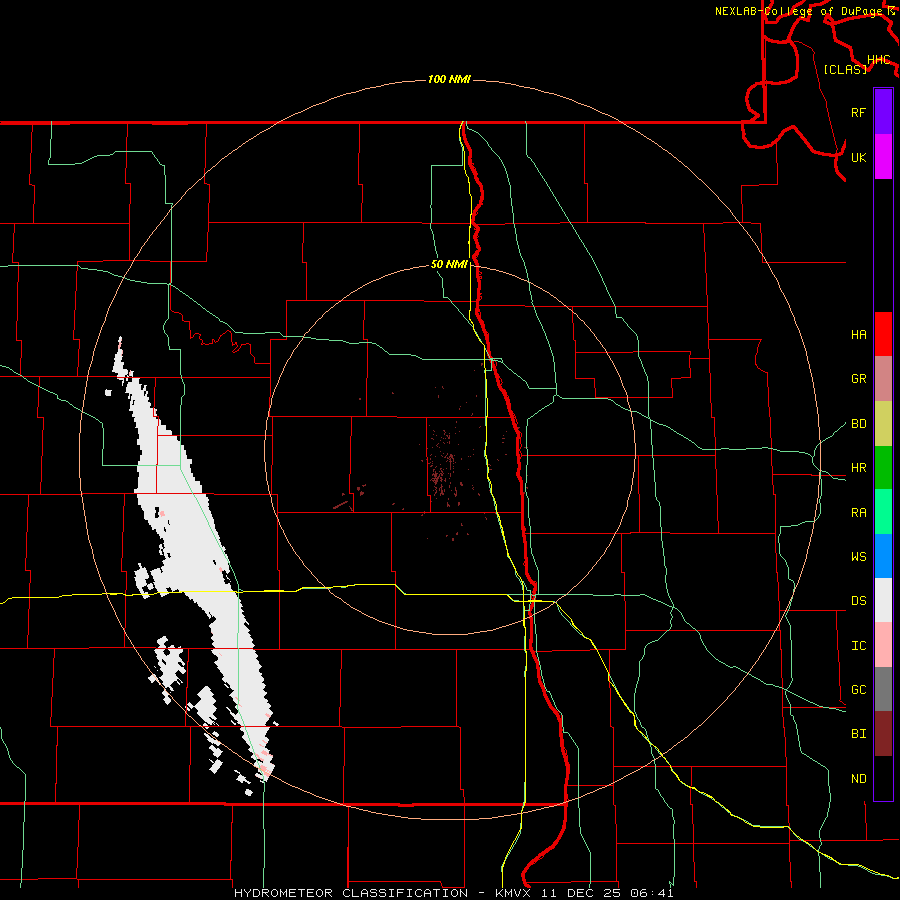This screenshot has height=900, width=900.
Task: Click the magenta UK legend swatch
Action: coord(883,157)
